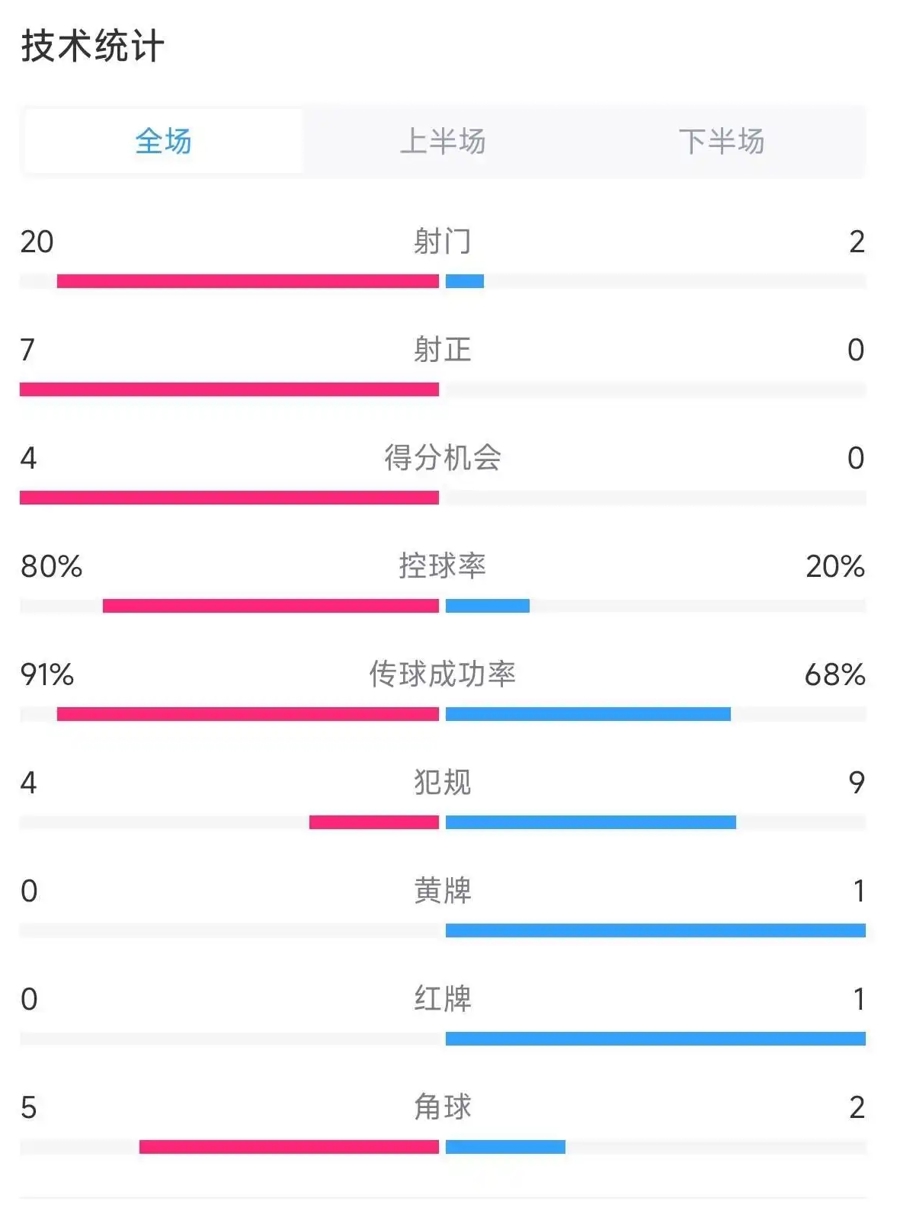Click the 射门 stat label
This screenshot has height=1230, width=900.
click(x=443, y=242)
